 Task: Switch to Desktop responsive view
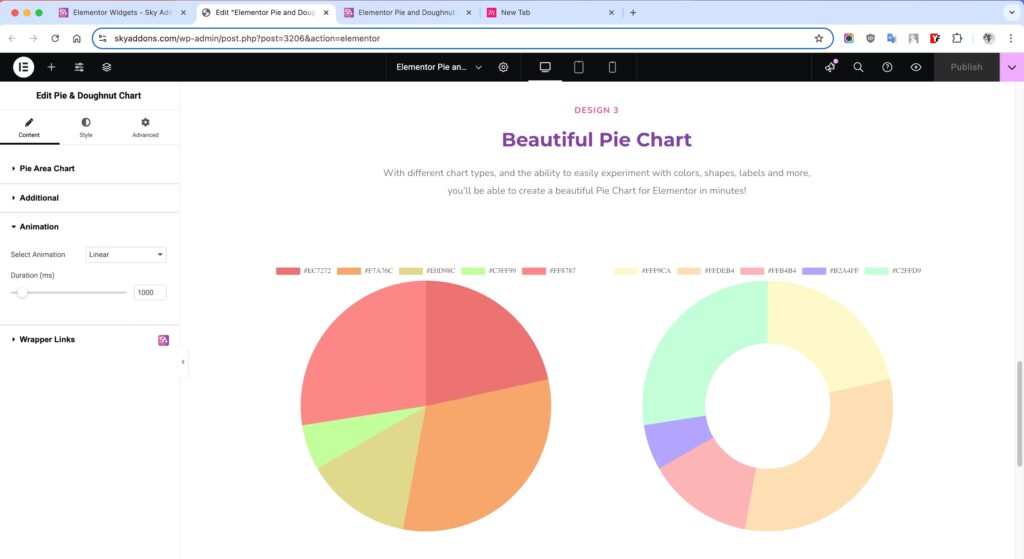click(x=545, y=67)
